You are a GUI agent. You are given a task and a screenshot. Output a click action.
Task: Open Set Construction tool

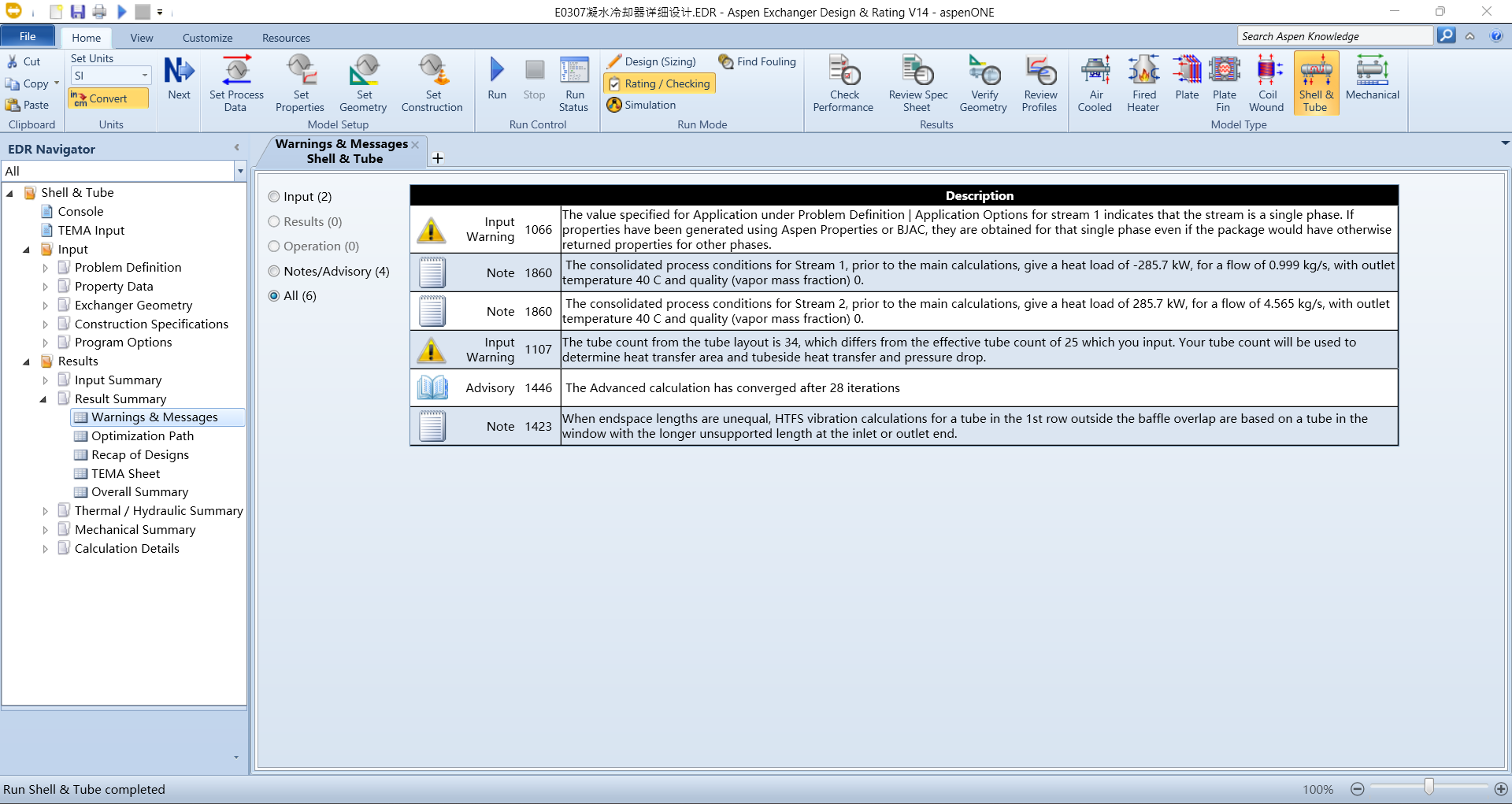[432, 83]
